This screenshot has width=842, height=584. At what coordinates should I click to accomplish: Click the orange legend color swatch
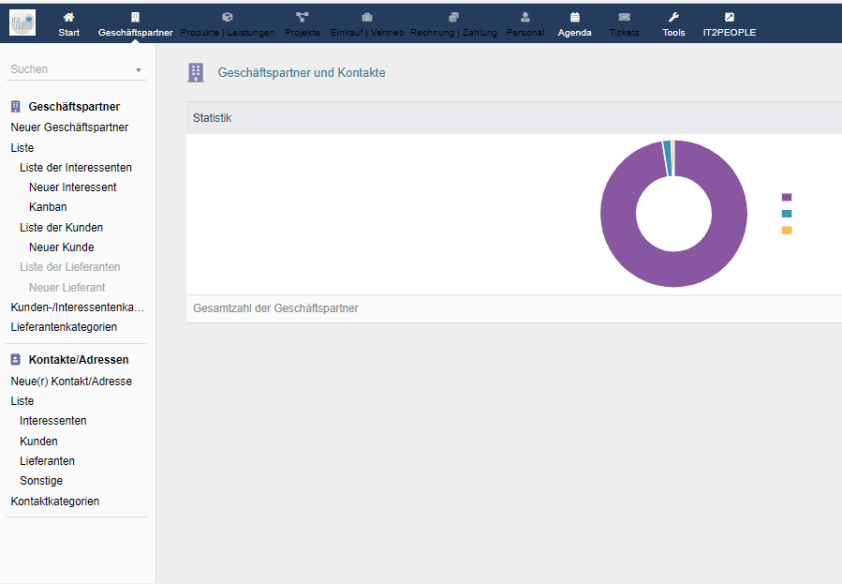pos(786,230)
